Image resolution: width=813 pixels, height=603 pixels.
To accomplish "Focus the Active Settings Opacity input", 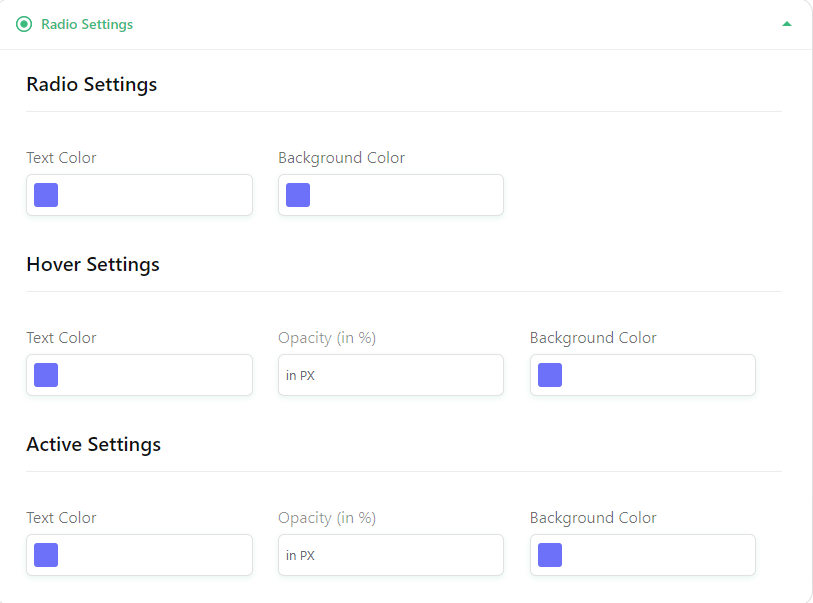I will click(x=391, y=555).
